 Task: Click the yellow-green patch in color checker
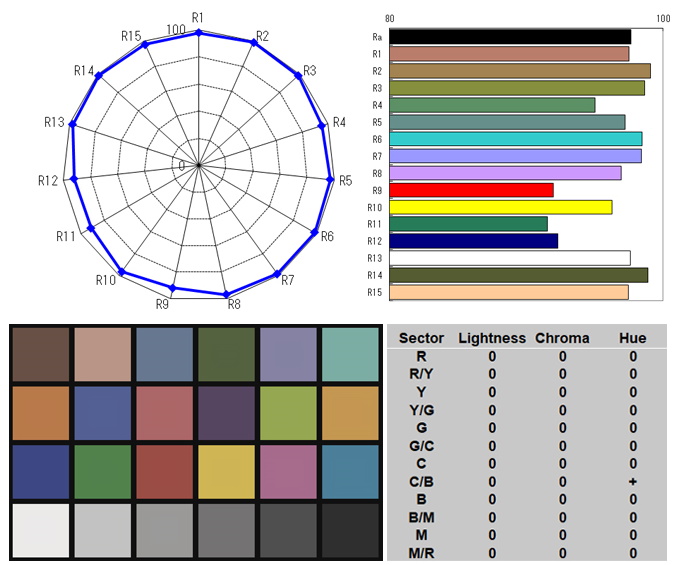(288, 413)
